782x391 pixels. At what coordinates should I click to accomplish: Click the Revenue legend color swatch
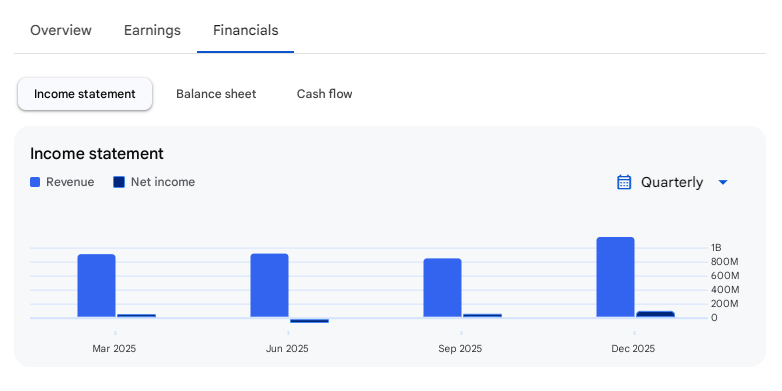click(x=35, y=182)
